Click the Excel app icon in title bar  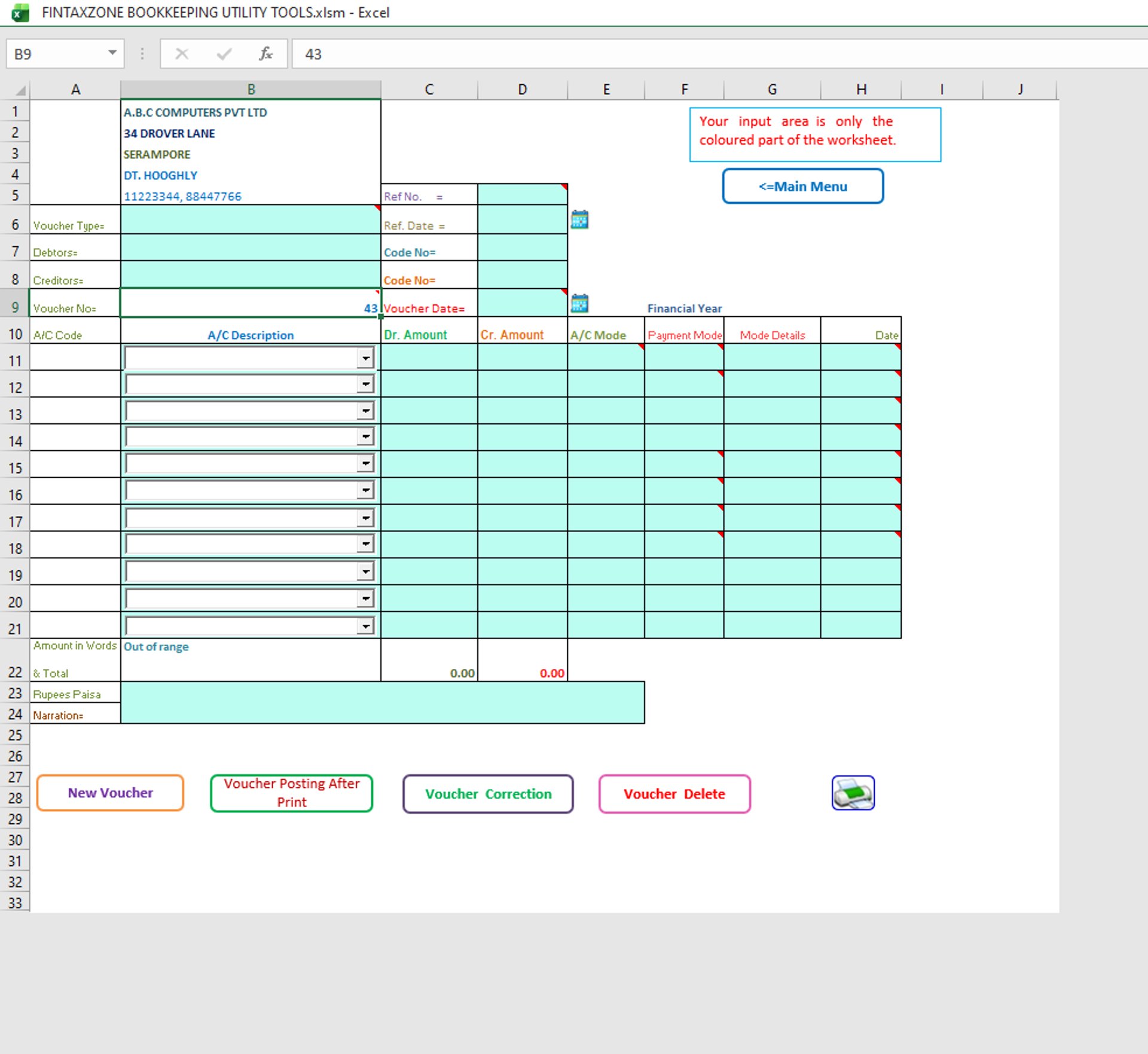click(x=20, y=13)
